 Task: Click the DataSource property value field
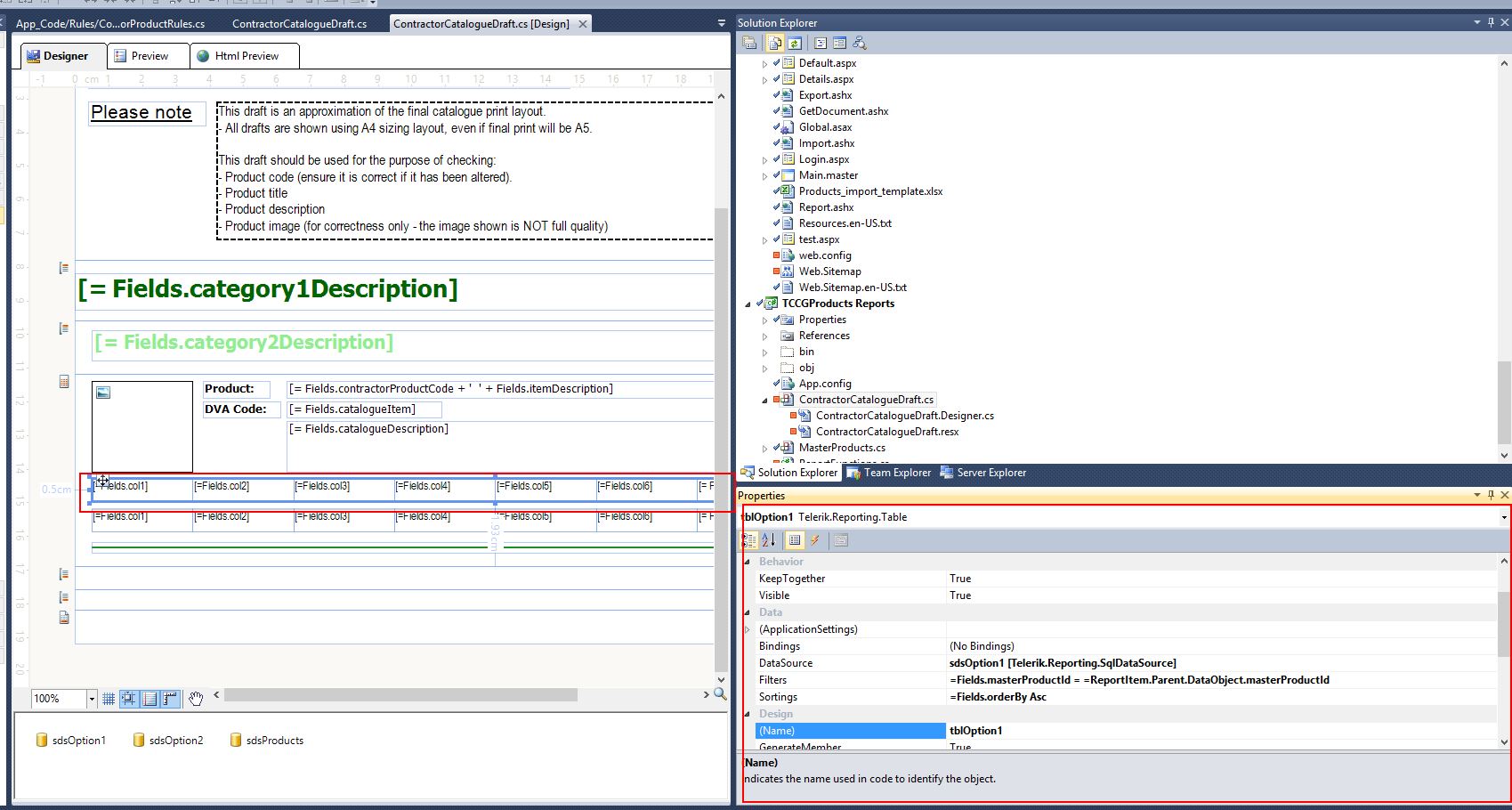1223,663
